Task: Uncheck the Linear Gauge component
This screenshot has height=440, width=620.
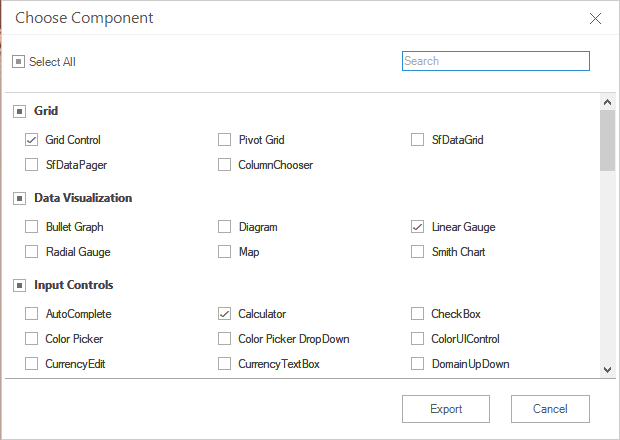Action: 418,227
